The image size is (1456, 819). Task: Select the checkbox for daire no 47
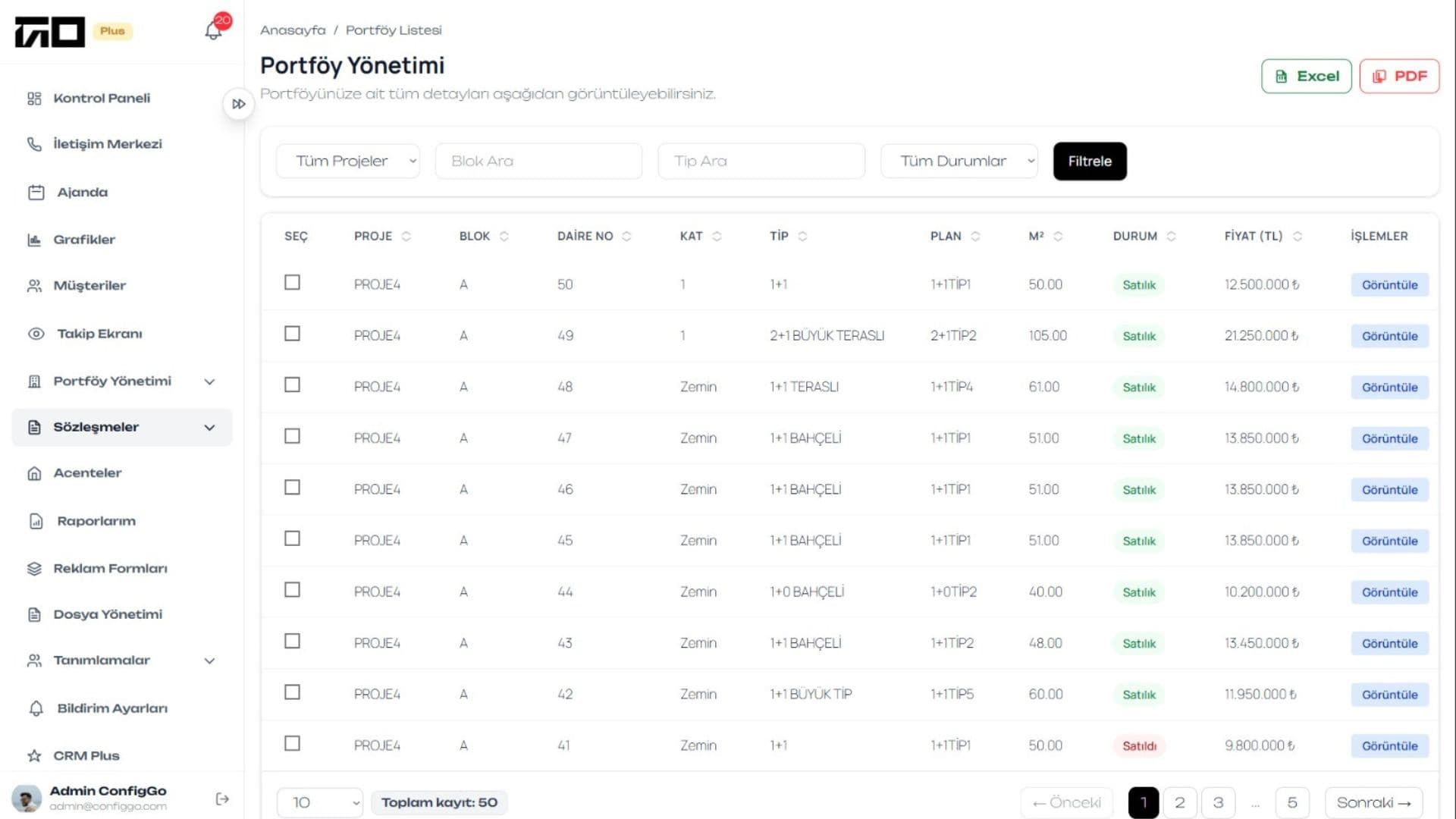(292, 436)
